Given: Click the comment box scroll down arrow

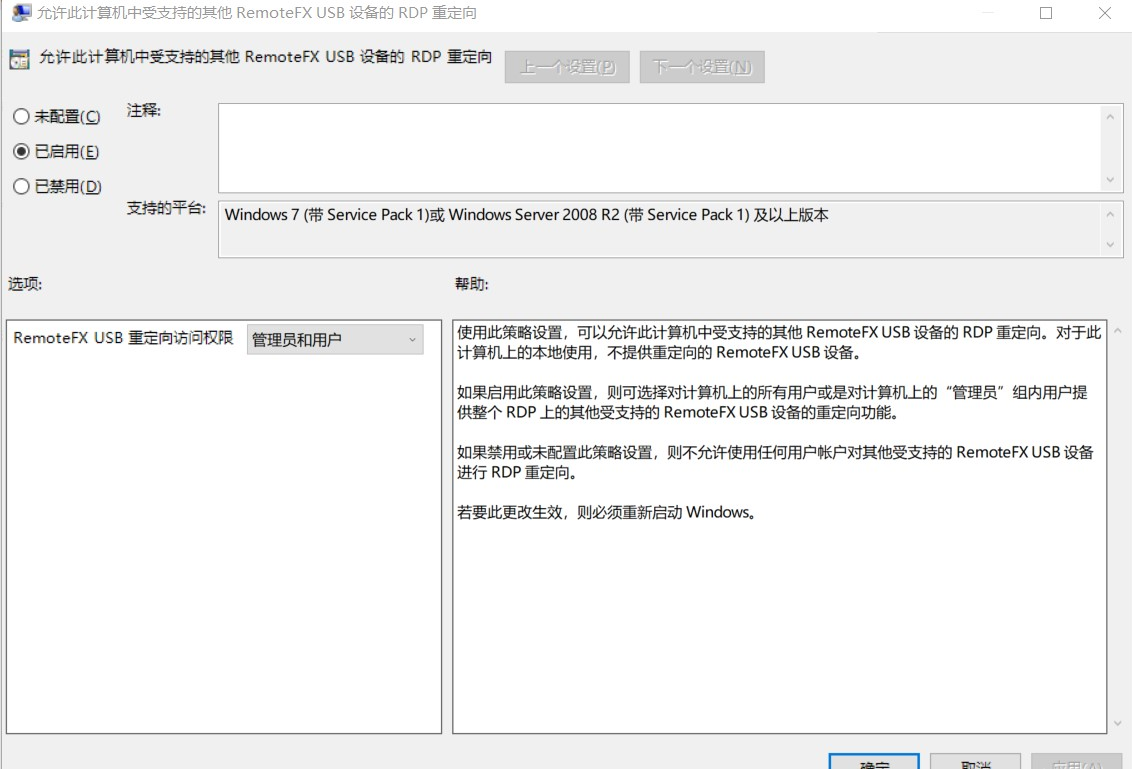Looking at the screenshot, I should (x=1110, y=180).
